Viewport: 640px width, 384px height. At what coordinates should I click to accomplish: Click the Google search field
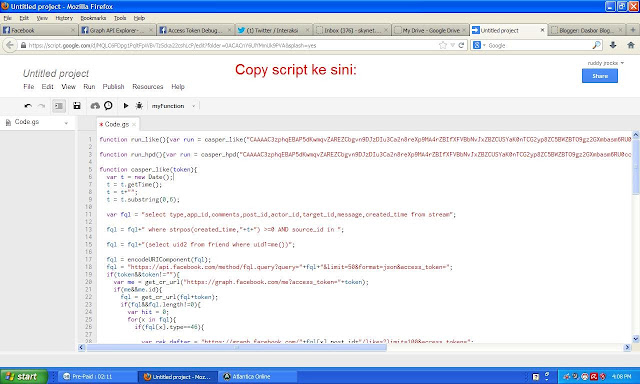point(539,46)
